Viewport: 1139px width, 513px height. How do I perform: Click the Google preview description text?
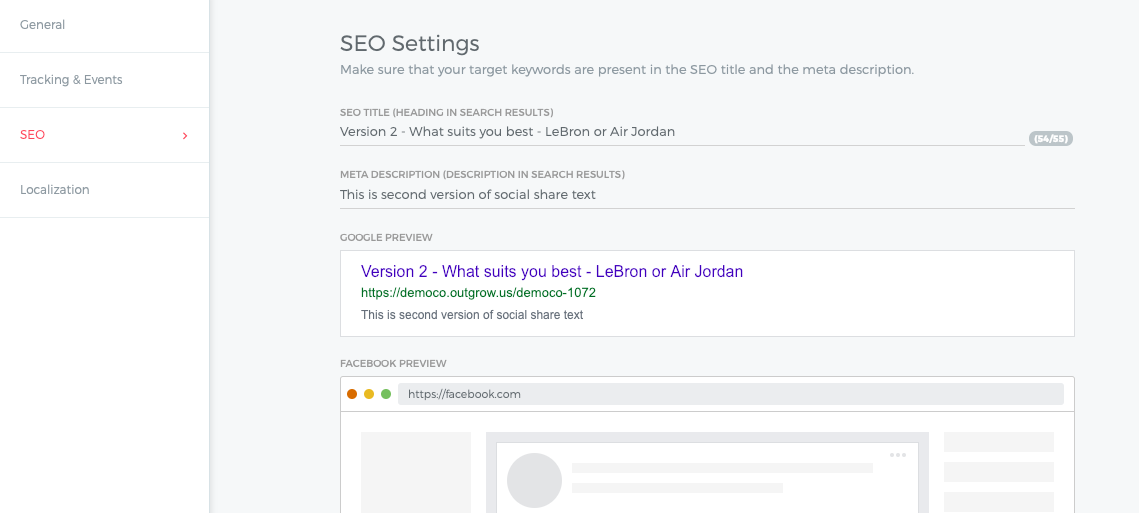(471, 315)
